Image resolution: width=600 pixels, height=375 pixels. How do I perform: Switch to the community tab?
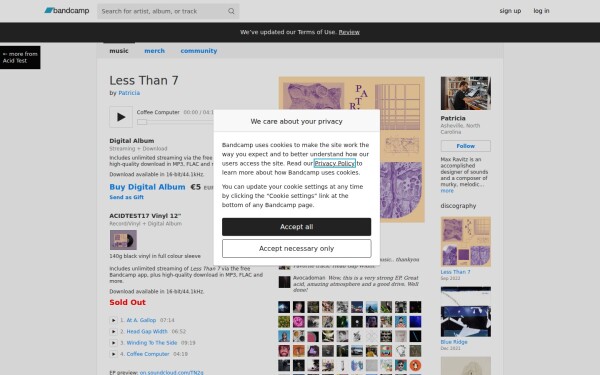(199, 51)
